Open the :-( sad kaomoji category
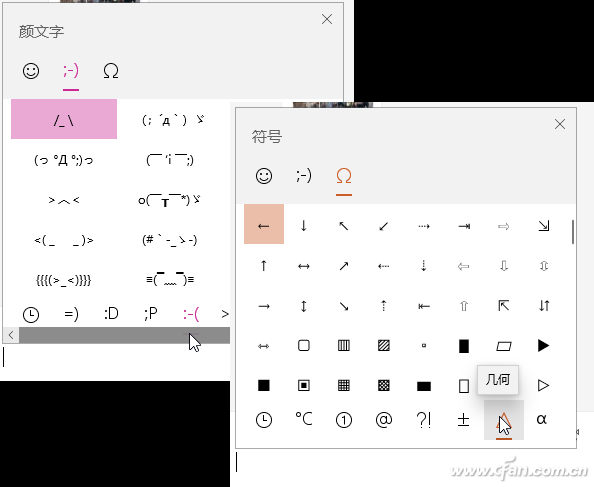The width and height of the screenshot is (594, 487). pyautogui.click(x=191, y=314)
